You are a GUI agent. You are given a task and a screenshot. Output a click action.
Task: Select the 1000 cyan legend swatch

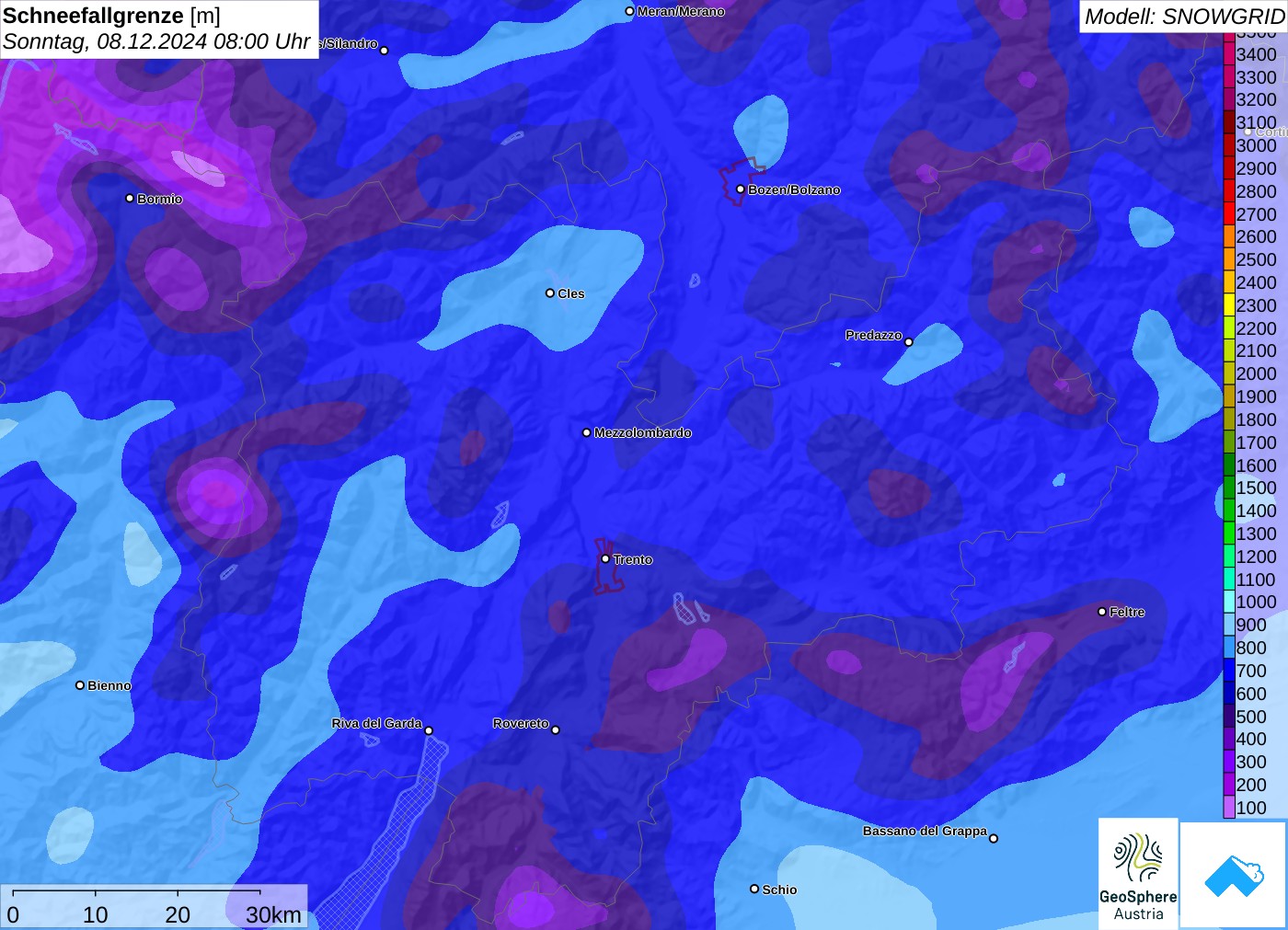[1228, 602]
